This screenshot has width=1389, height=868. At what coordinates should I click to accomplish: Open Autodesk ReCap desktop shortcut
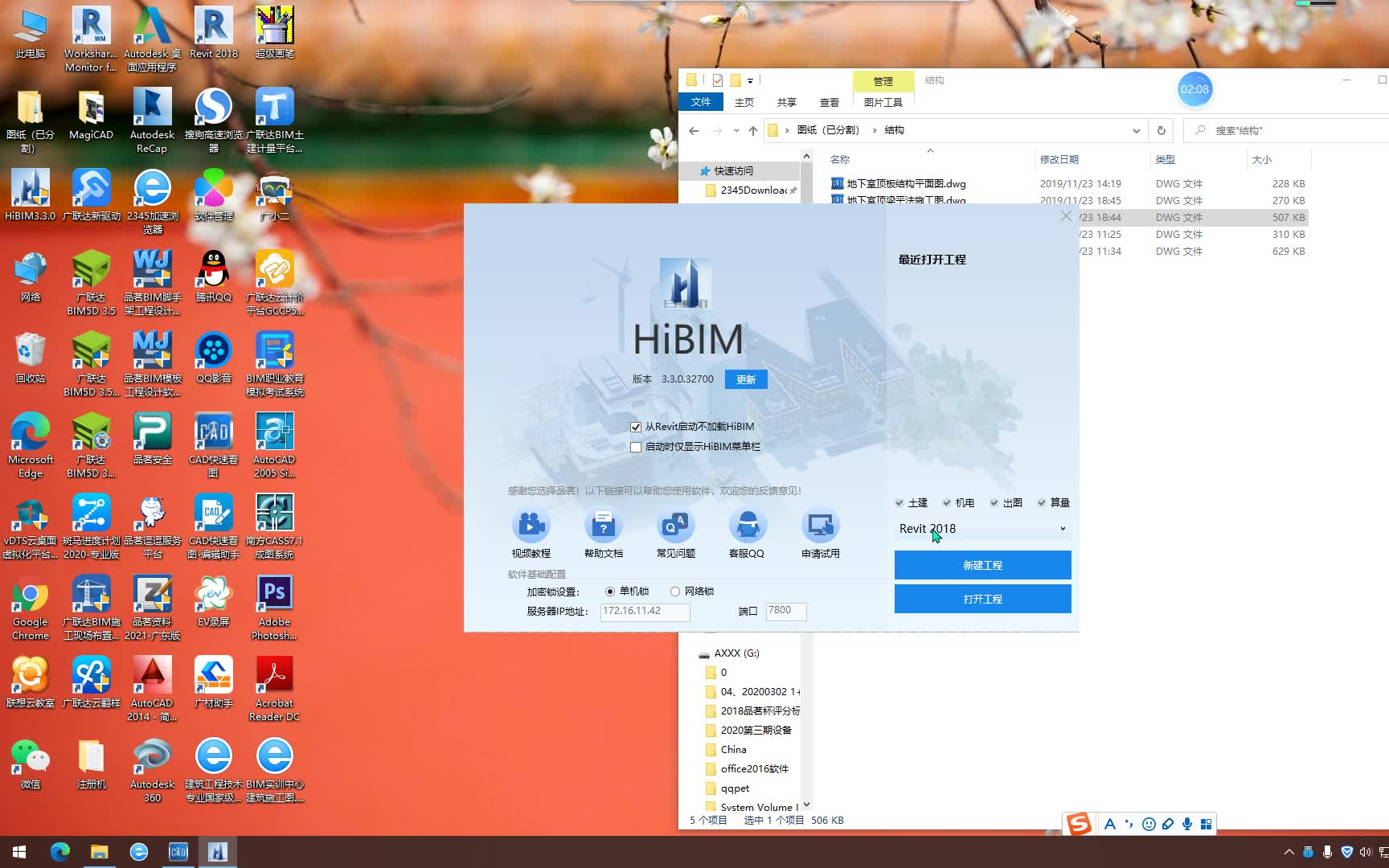pyautogui.click(x=152, y=121)
